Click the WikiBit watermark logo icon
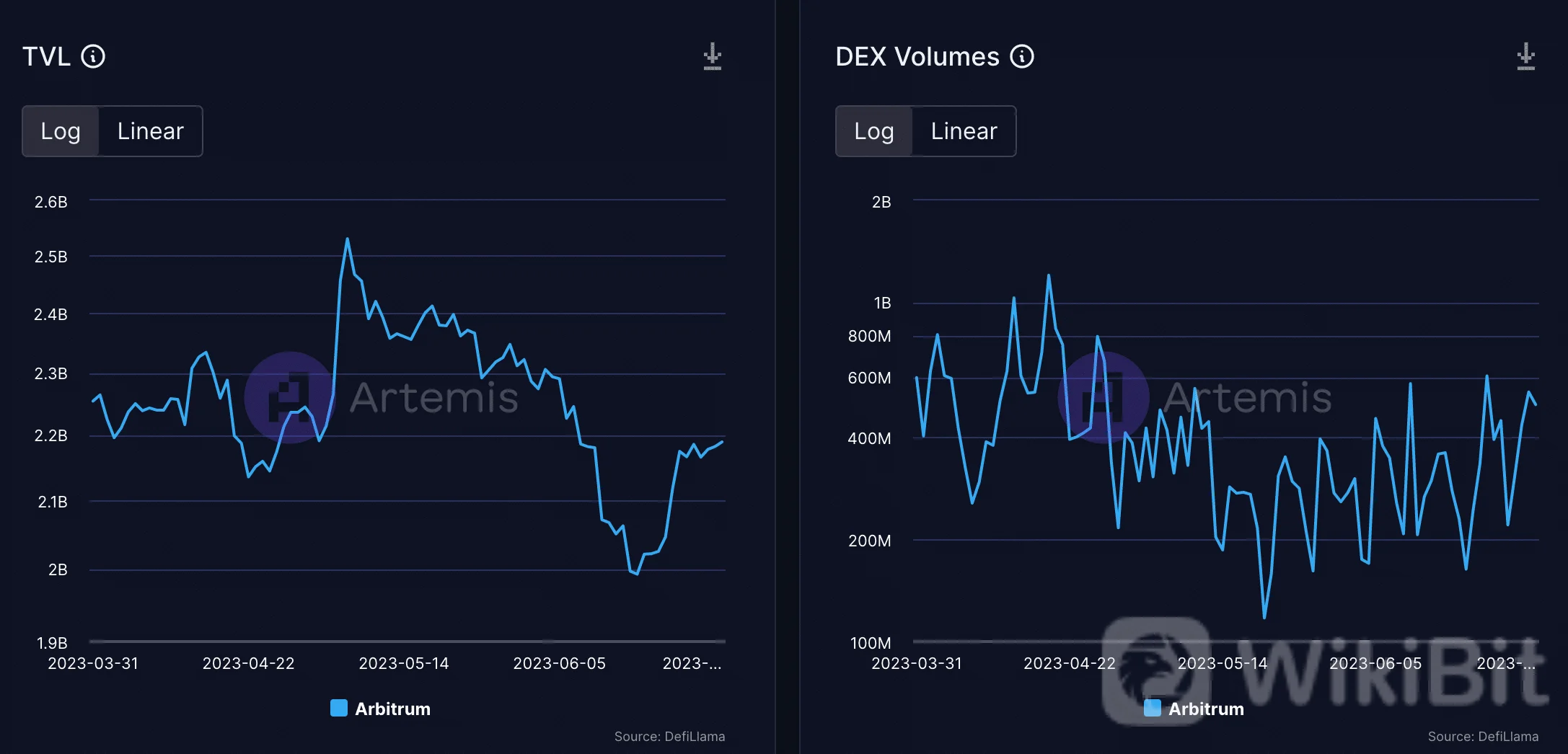This screenshot has height=754, width=1568. pyautogui.click(x=1156, y=669)
